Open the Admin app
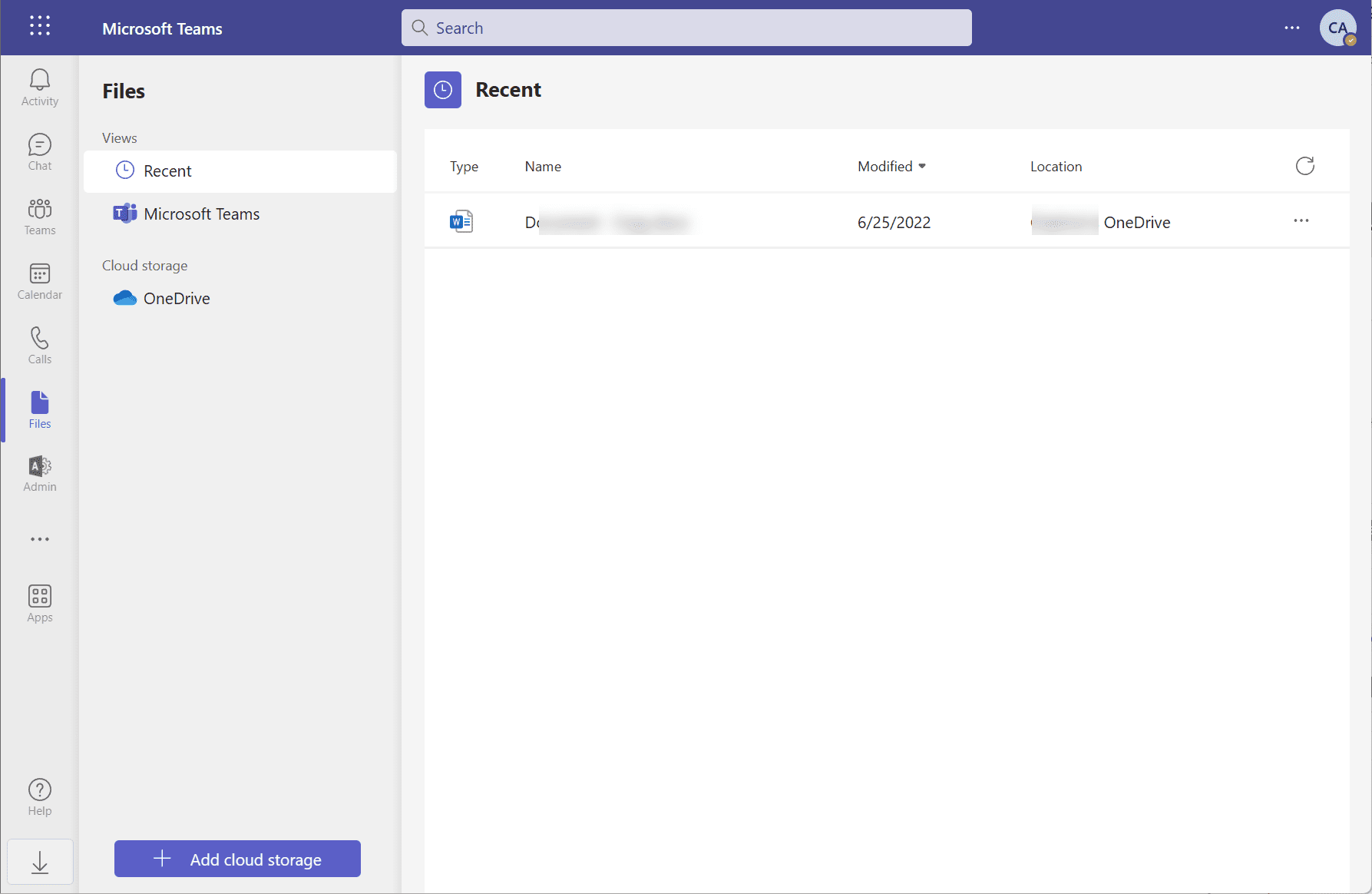1372x894 pixels. coord(40,474)
